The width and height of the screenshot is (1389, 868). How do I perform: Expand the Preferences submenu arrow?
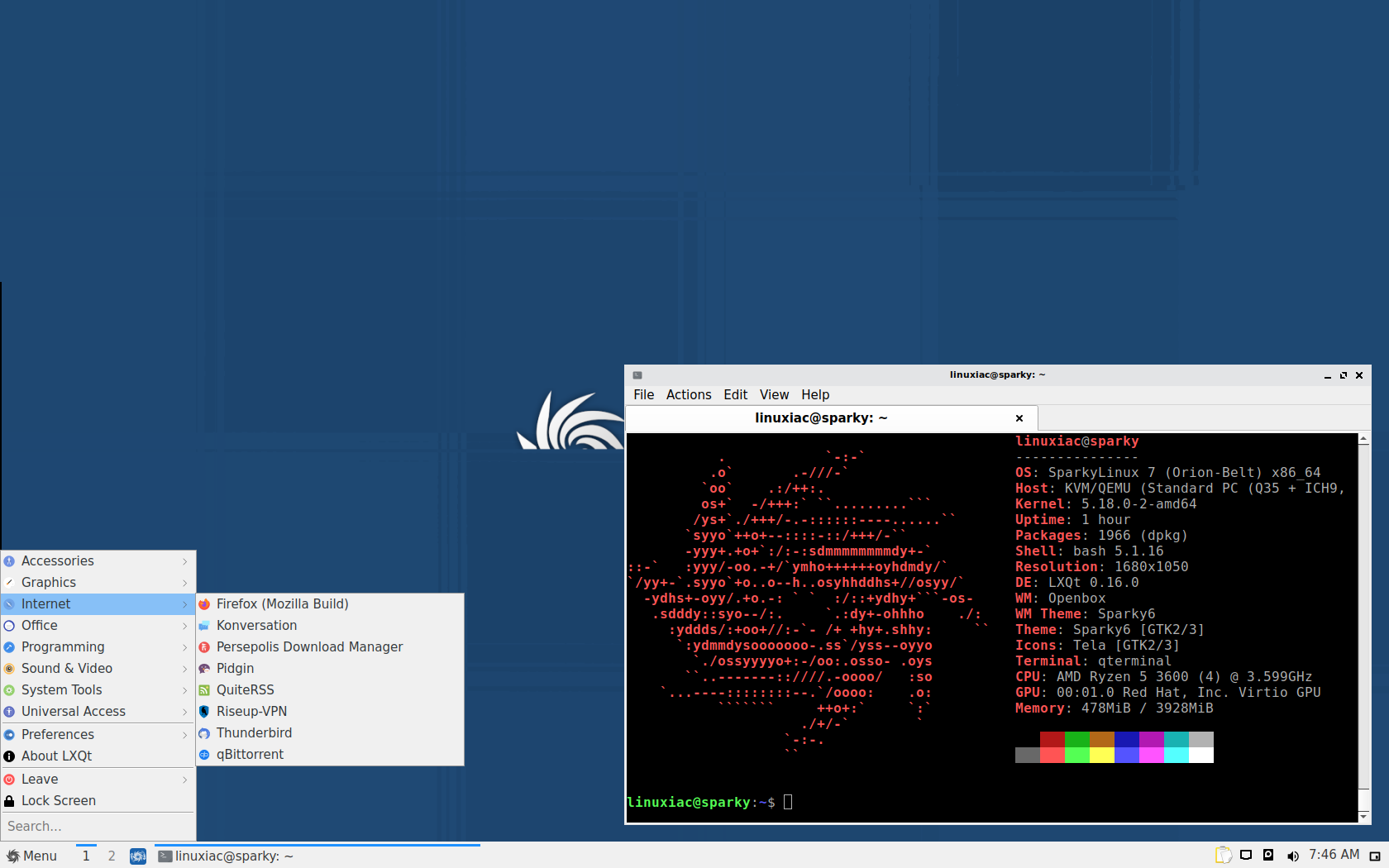tap(185, 735)
